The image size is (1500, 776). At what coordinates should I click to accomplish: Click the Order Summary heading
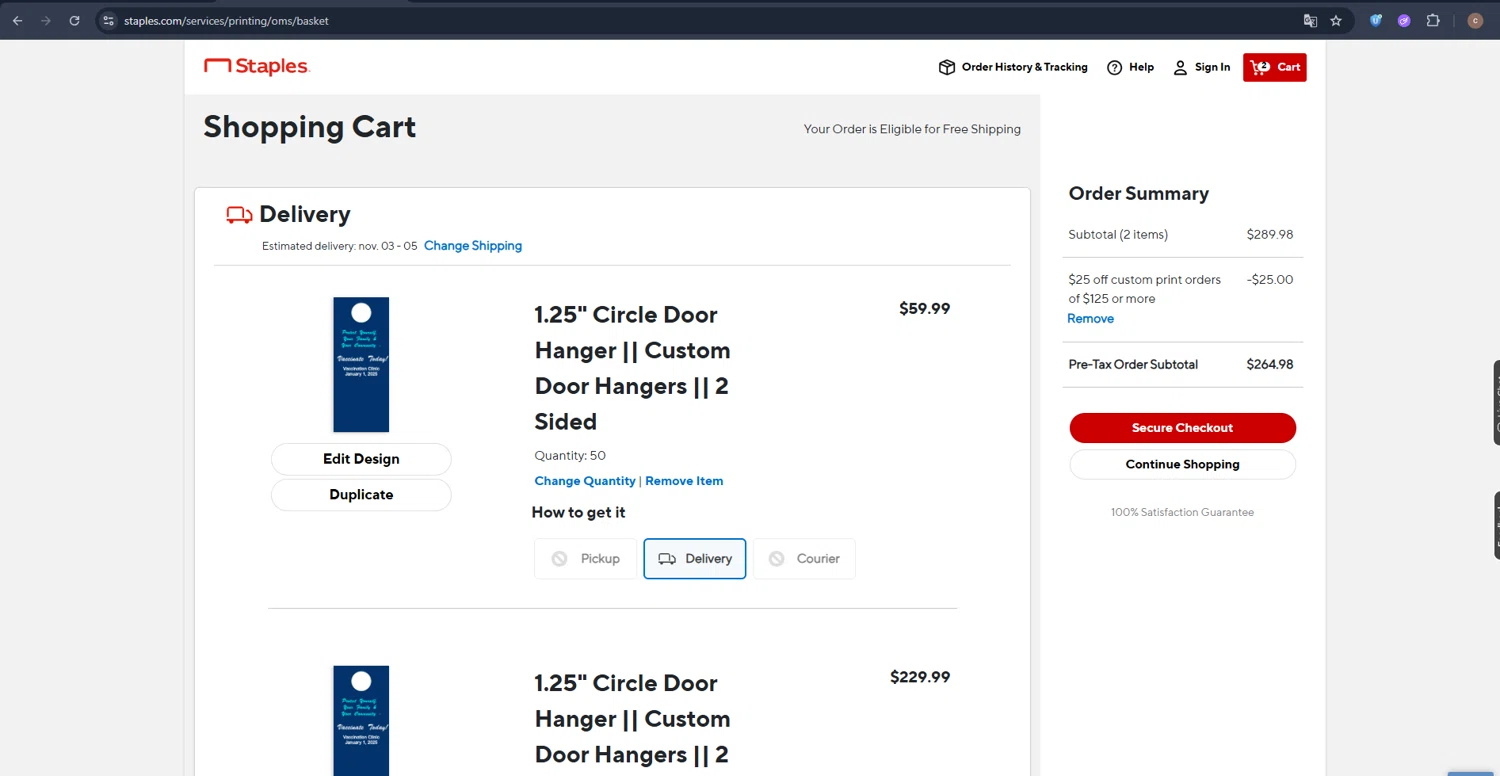(x=1139, y=194)
